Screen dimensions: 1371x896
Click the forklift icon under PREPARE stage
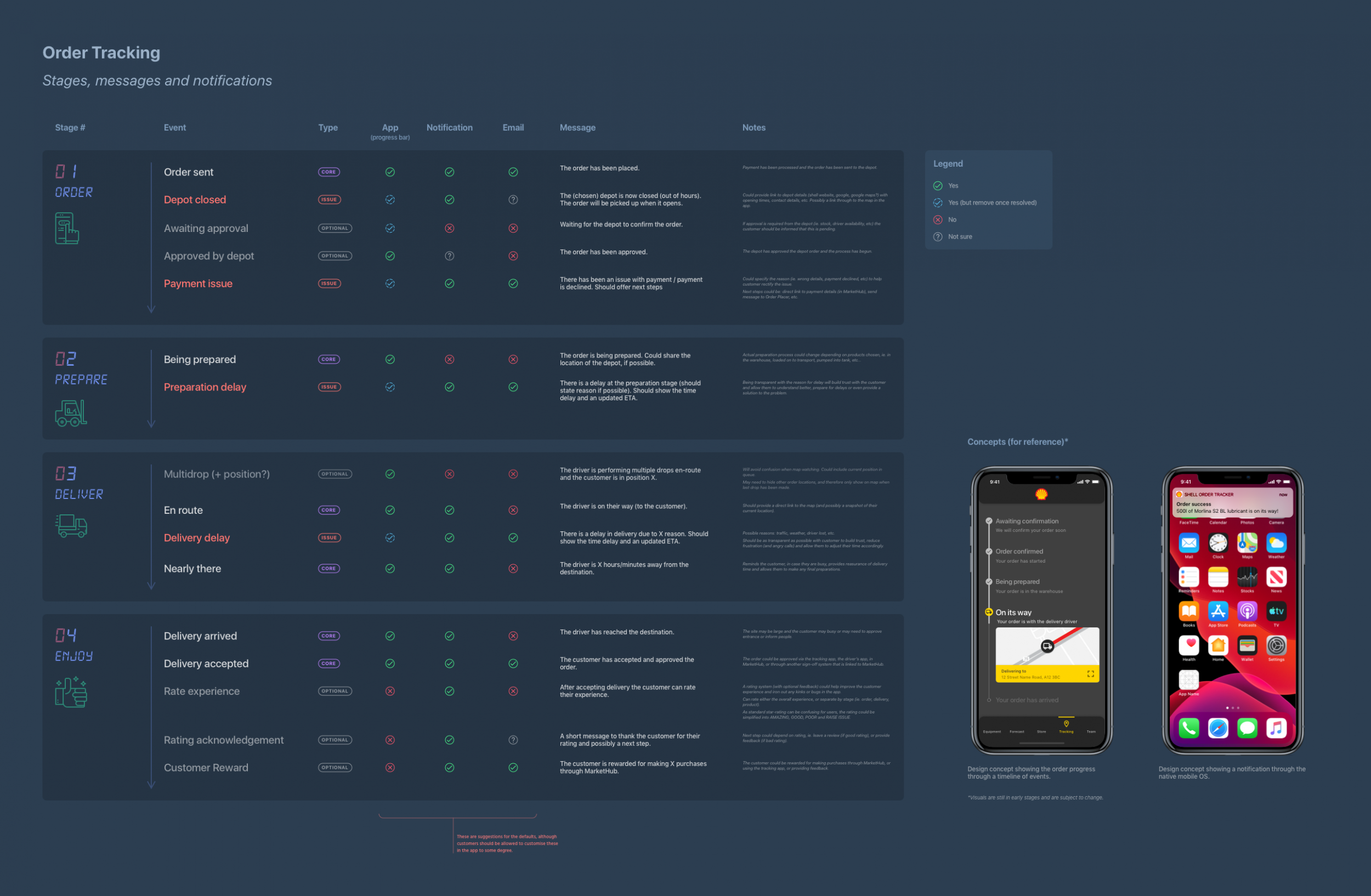pyautogui.click(x=71, y=413)
